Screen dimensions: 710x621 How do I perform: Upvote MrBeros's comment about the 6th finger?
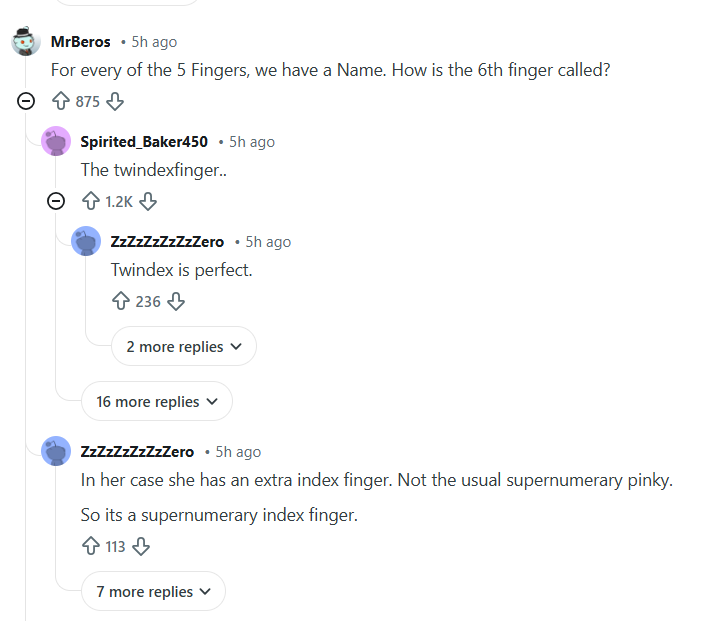click(x=61, y=101)
